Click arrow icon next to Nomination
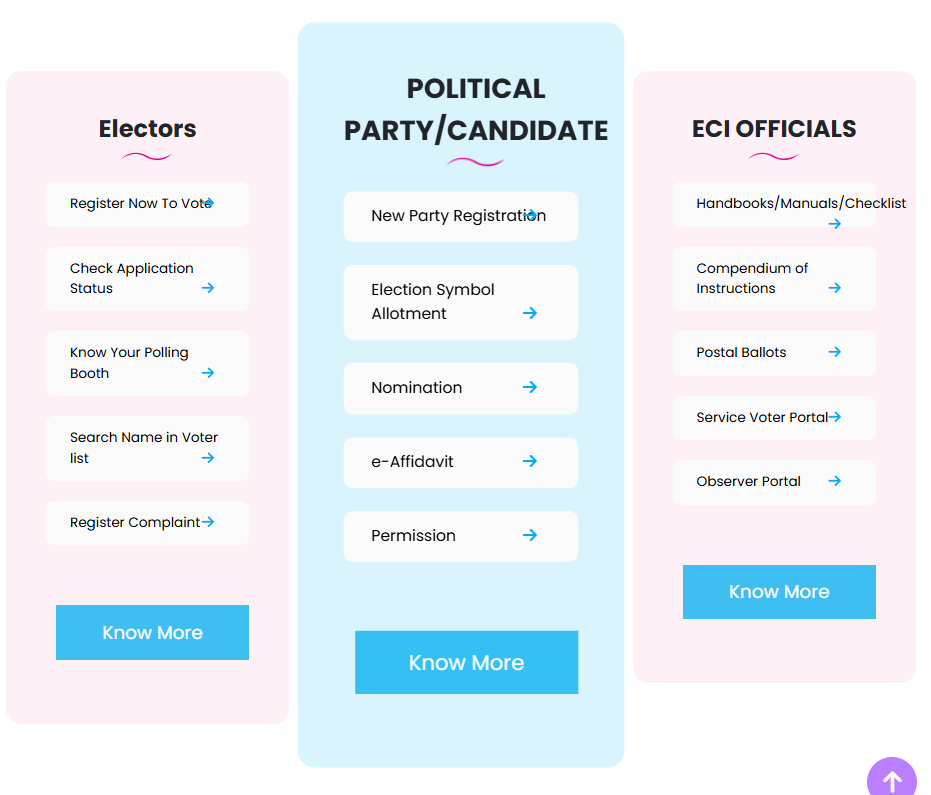Screen dimensions: 931x795 (530, 387)
